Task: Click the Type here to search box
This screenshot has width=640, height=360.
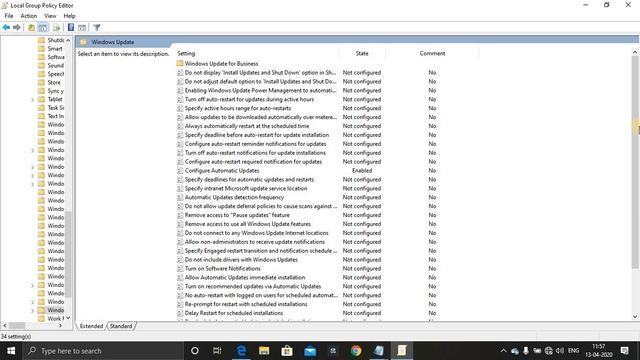Action: (102, 351)
